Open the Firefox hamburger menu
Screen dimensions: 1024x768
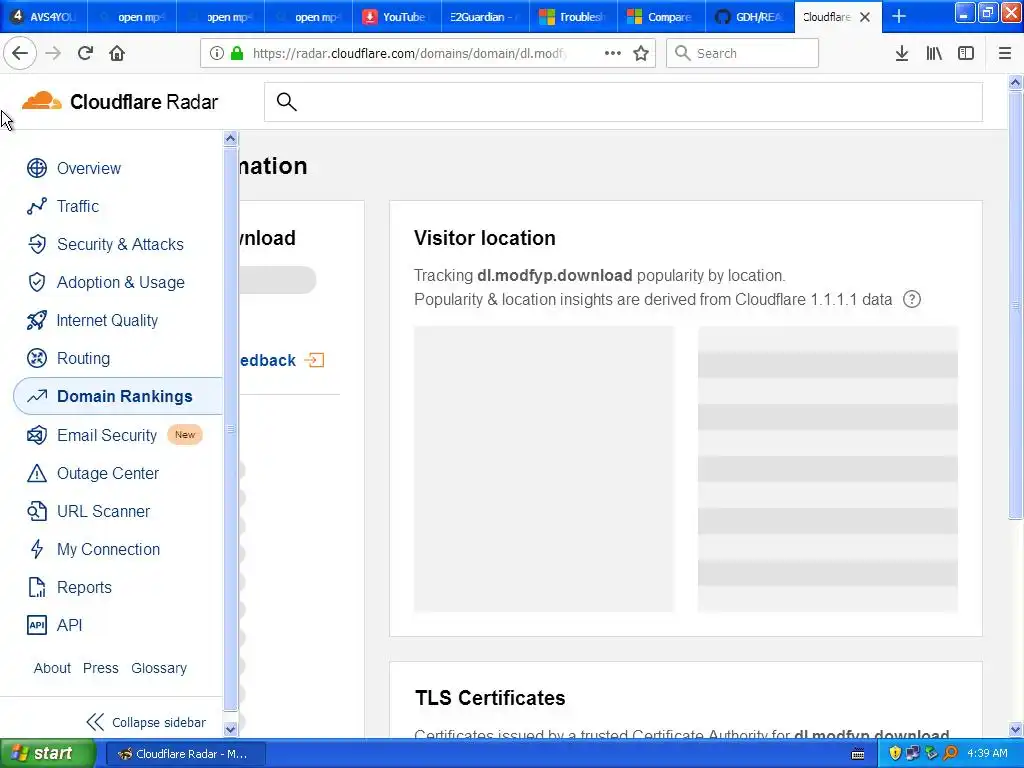[1004, 53]
